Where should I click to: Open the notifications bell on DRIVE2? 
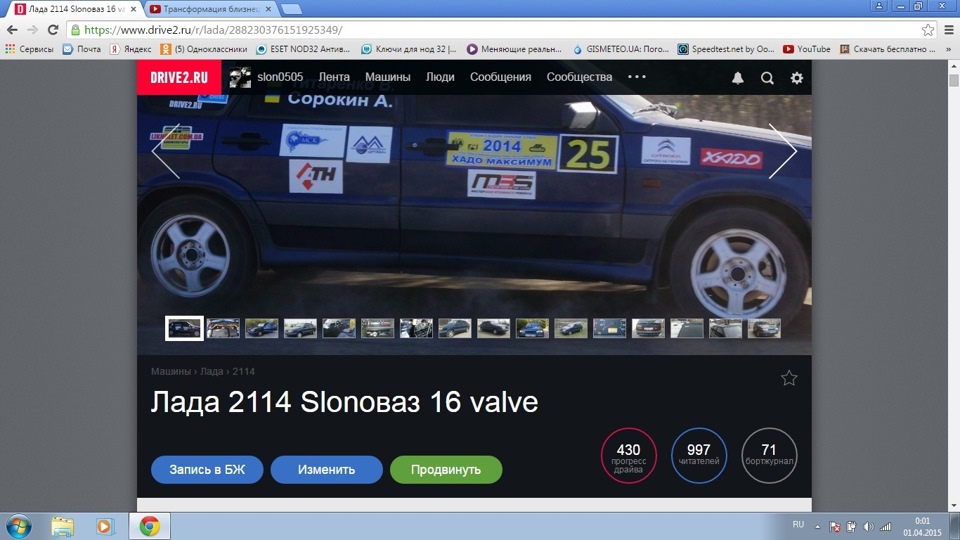pos(738,78)
